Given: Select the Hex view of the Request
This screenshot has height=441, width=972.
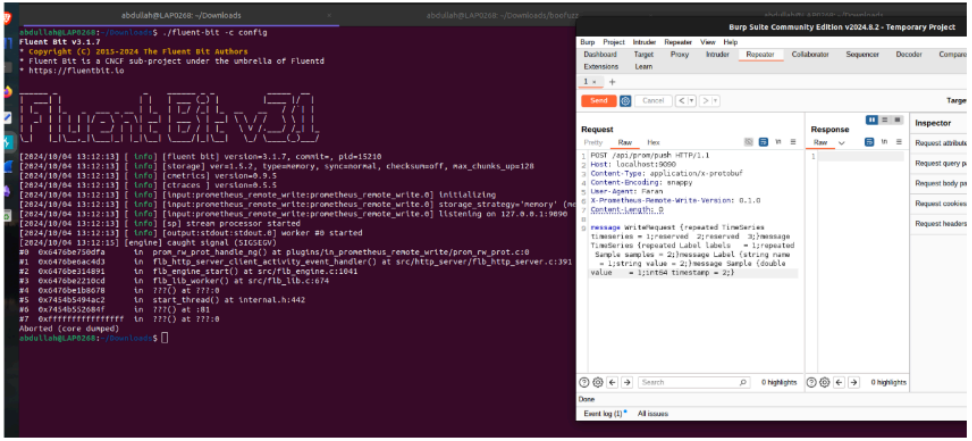Looking at the screenshot, I should 653,143.
